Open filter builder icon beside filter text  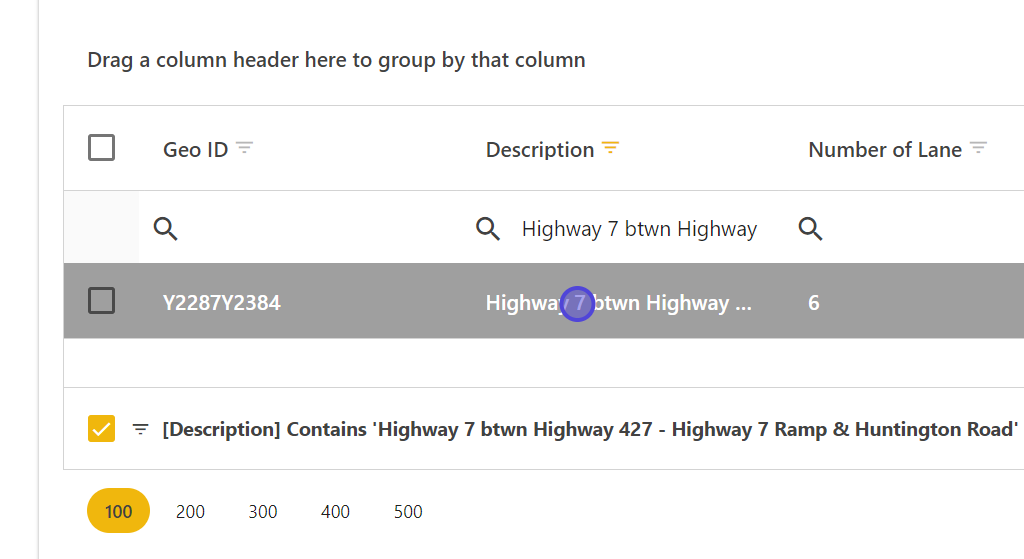(141, 429)
